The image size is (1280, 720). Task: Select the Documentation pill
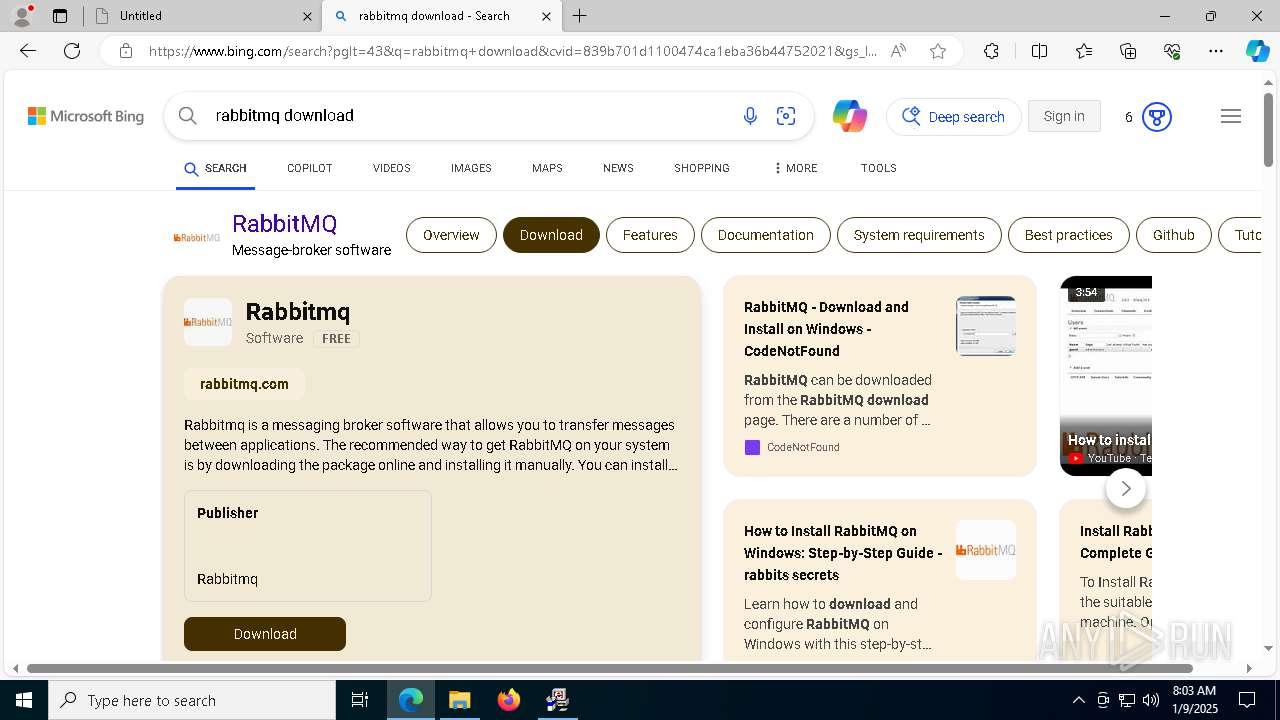(x=766, y=235)
